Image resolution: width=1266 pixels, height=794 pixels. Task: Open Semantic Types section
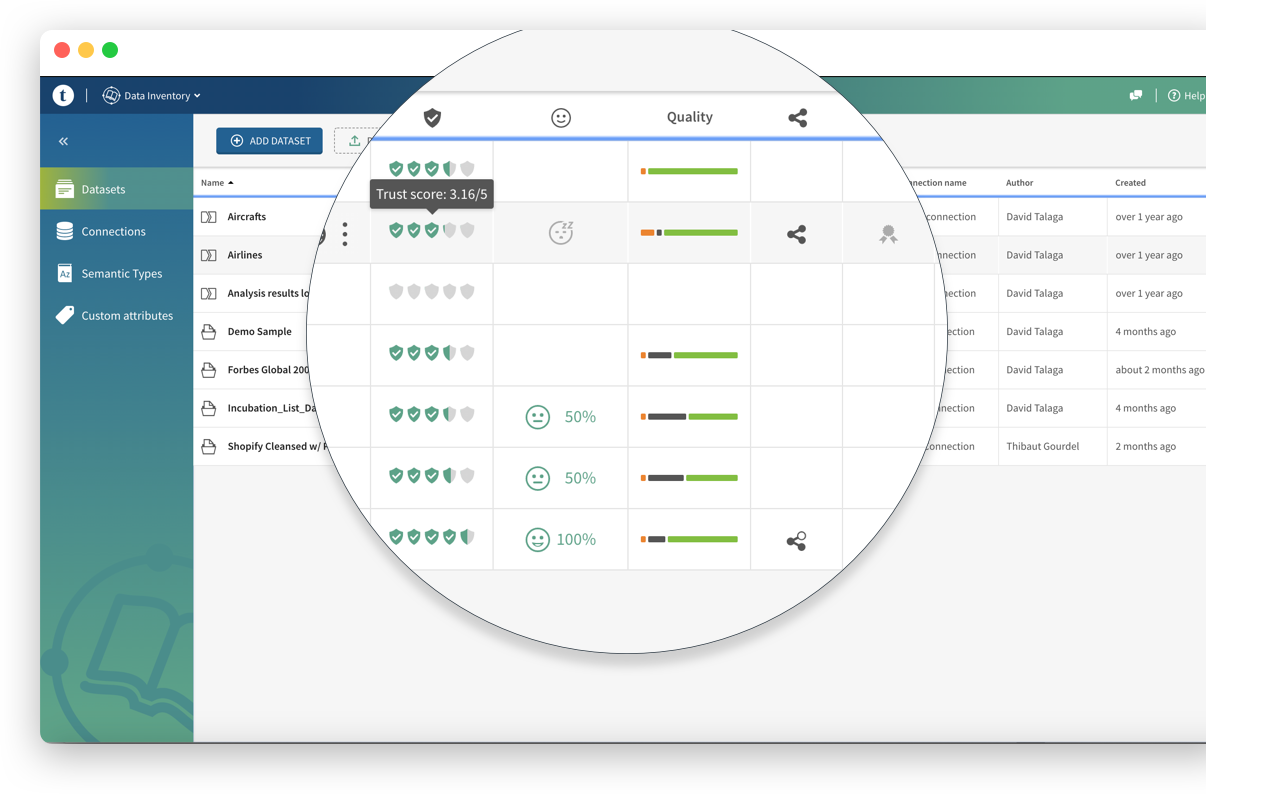pos(121,273)
